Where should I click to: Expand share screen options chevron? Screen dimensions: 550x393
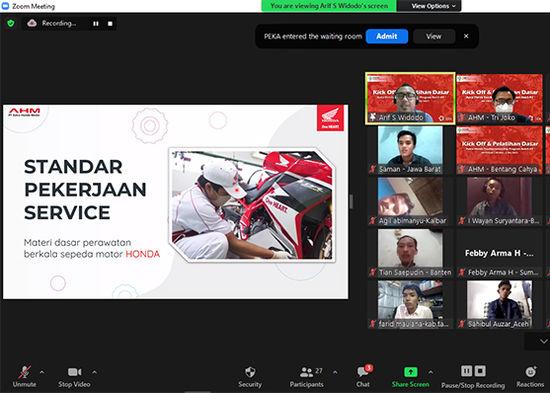pyautogui.click(x=431, y=372)
